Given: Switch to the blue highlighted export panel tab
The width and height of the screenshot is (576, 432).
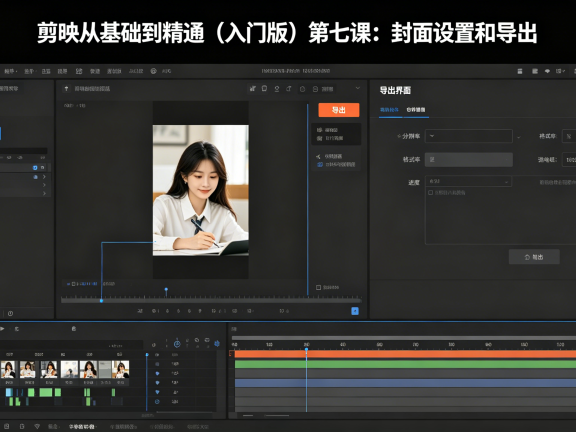Looking at the screenshot, I should [x=389, y=109].
